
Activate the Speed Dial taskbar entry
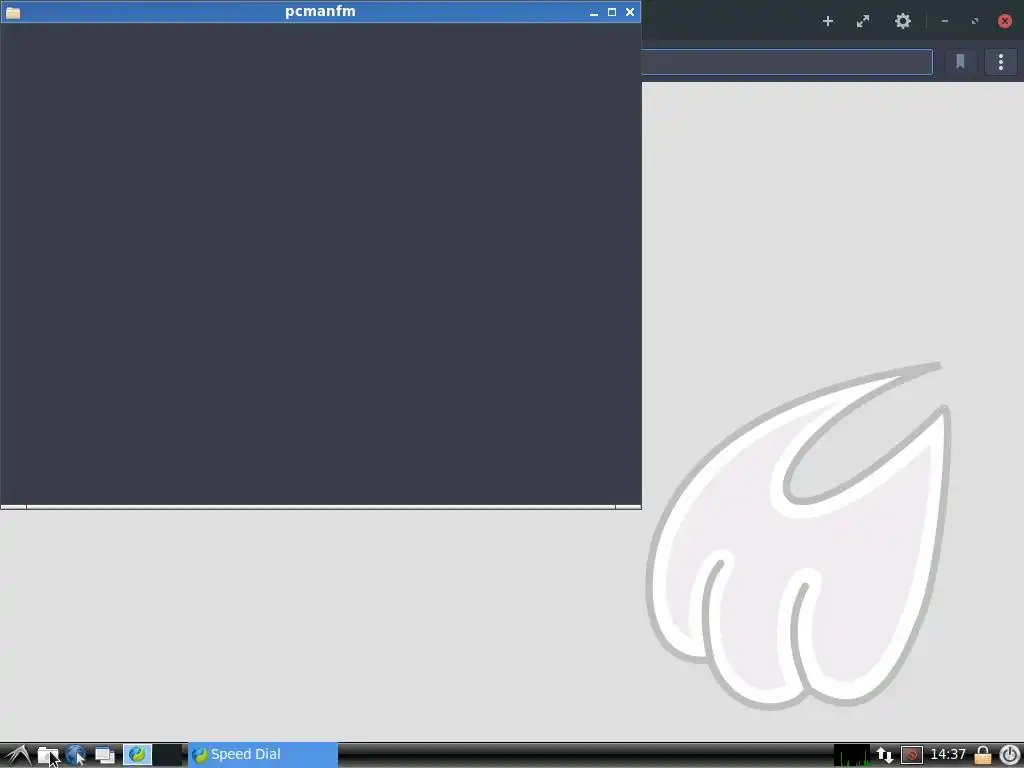point(263,754)
